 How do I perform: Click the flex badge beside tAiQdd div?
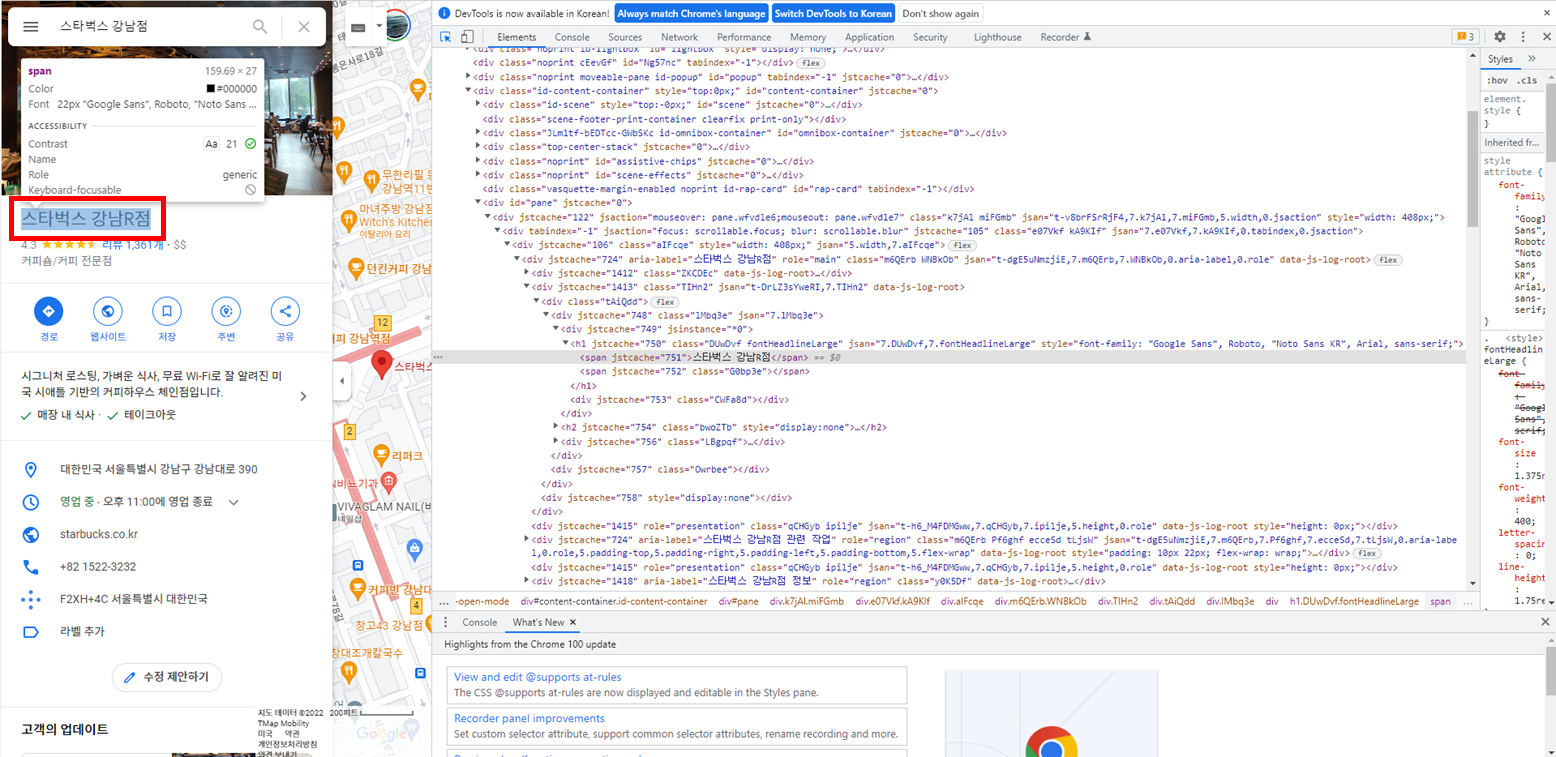[664, 301]
